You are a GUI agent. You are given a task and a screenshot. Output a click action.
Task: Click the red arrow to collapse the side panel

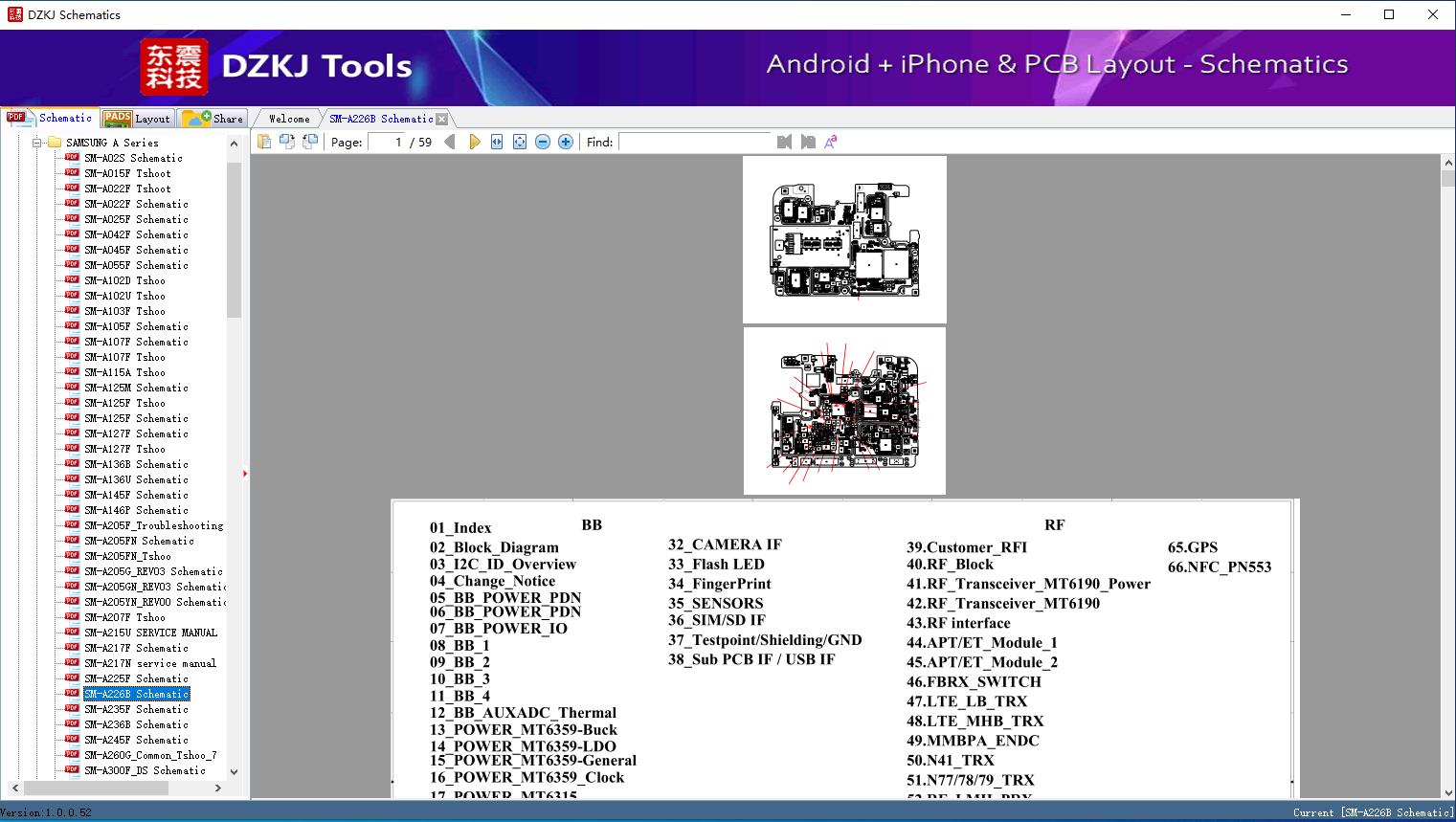tap(245, 473)
